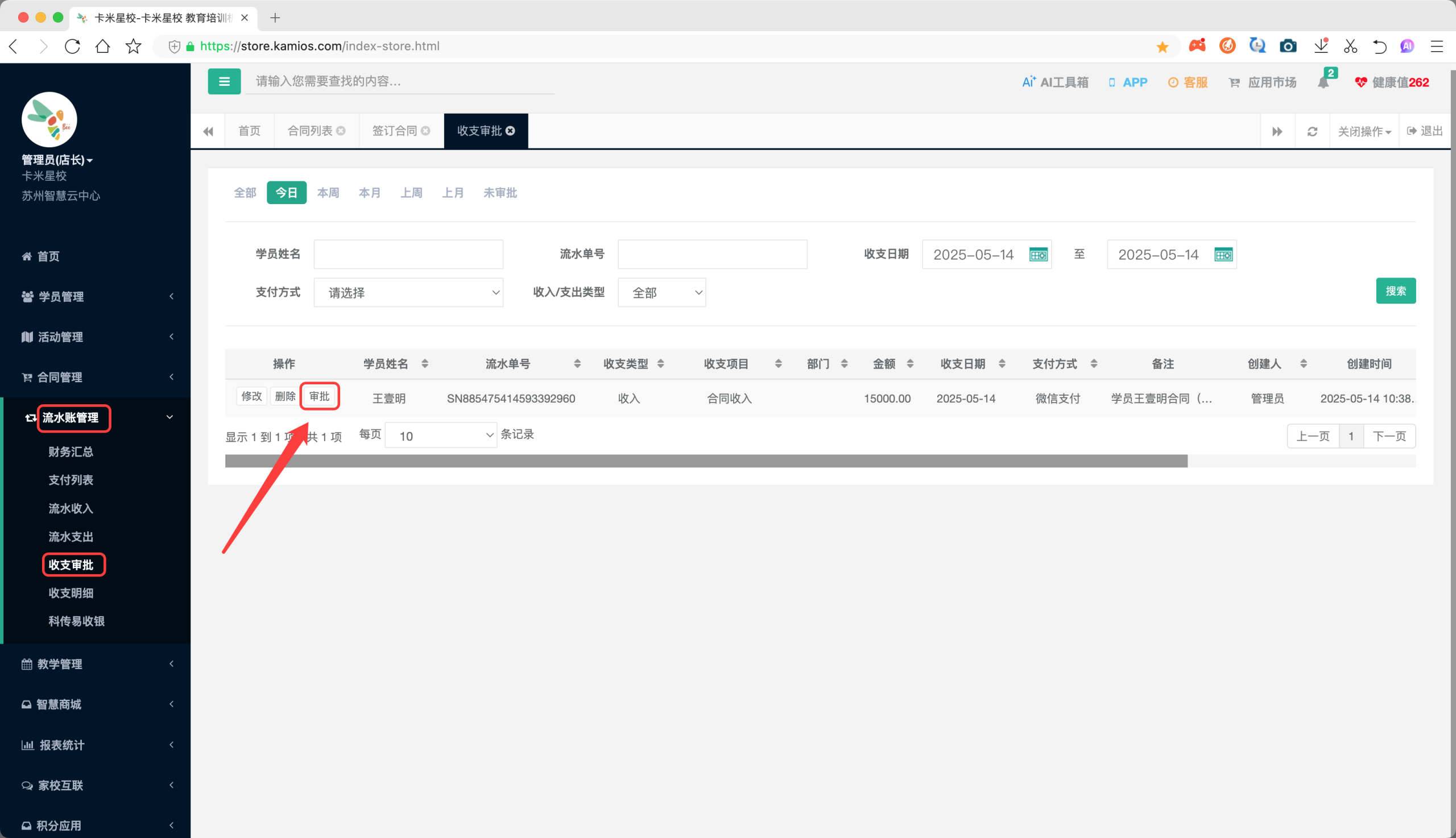Switch to the 首页 tab
The width and height of the screenshot is (1456, 838).
point(249,131)
